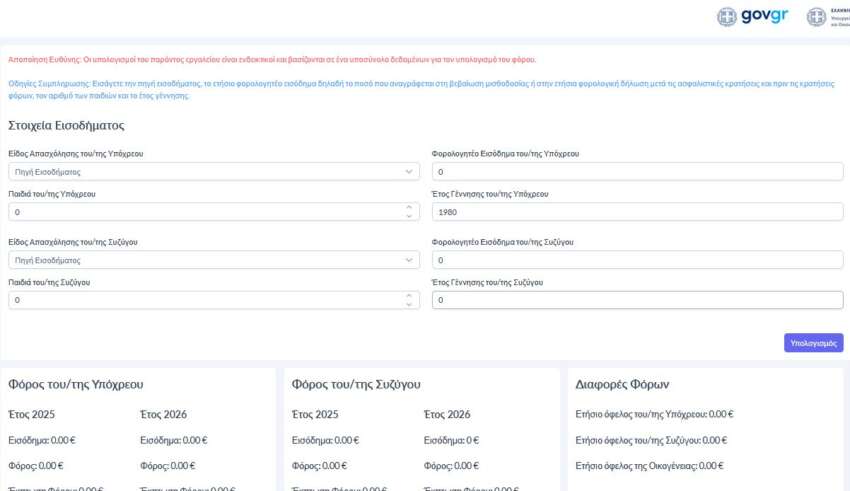850x491 pixels.
Task: Expand Είδος Απασχόλησης του/της Συζύγου dropdown
Action: click(x=212, y=260)
